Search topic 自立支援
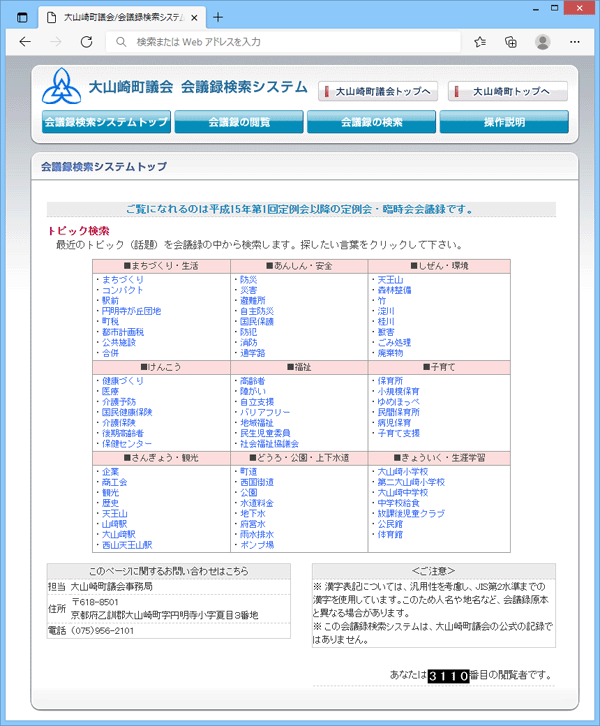 [256, 402]
